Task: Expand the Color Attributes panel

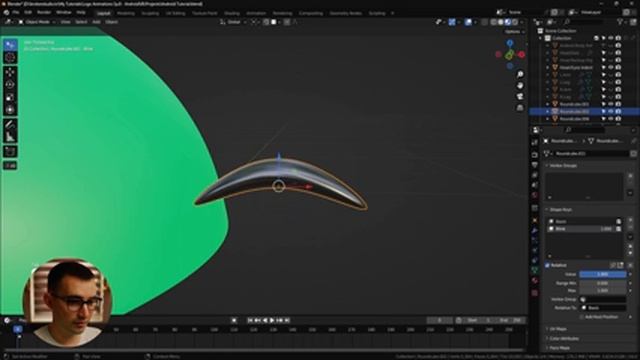Action: (x=547, y=339)
